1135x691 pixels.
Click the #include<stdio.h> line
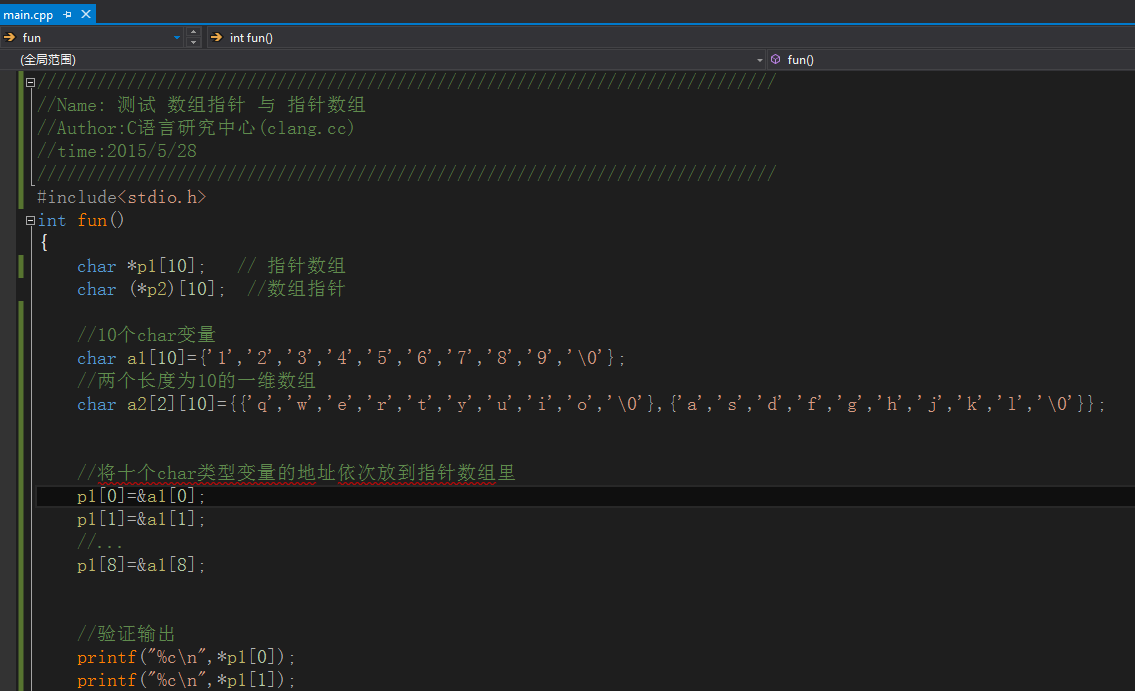[x=121, y=198]
